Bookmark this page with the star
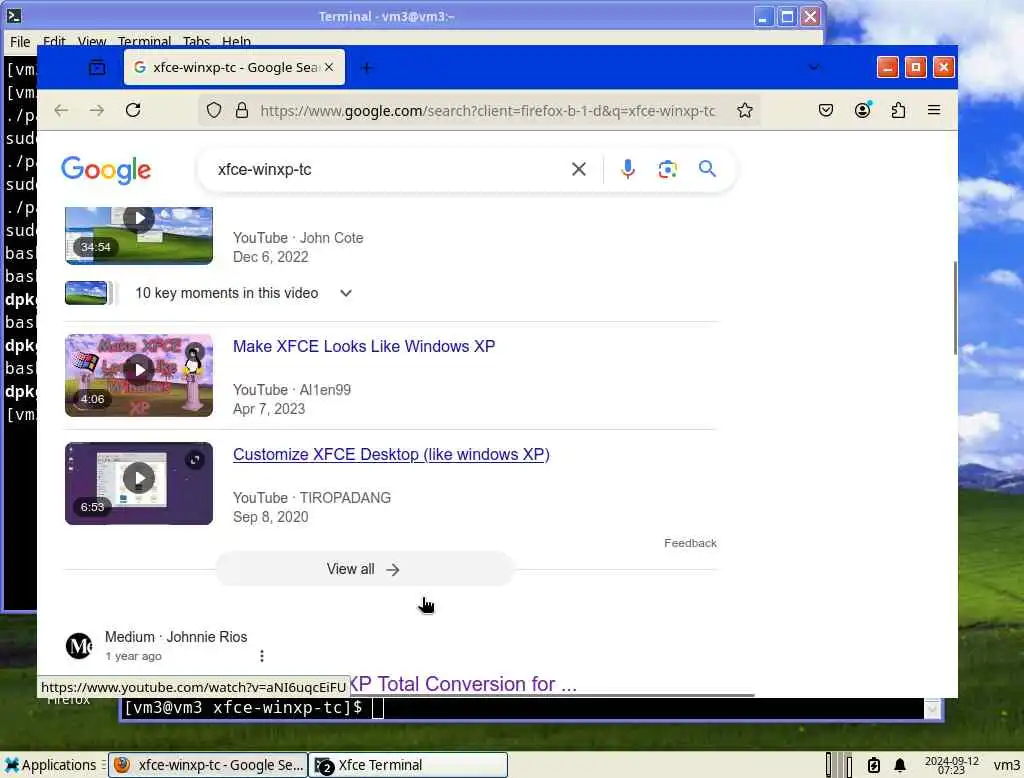 (744, 110)
